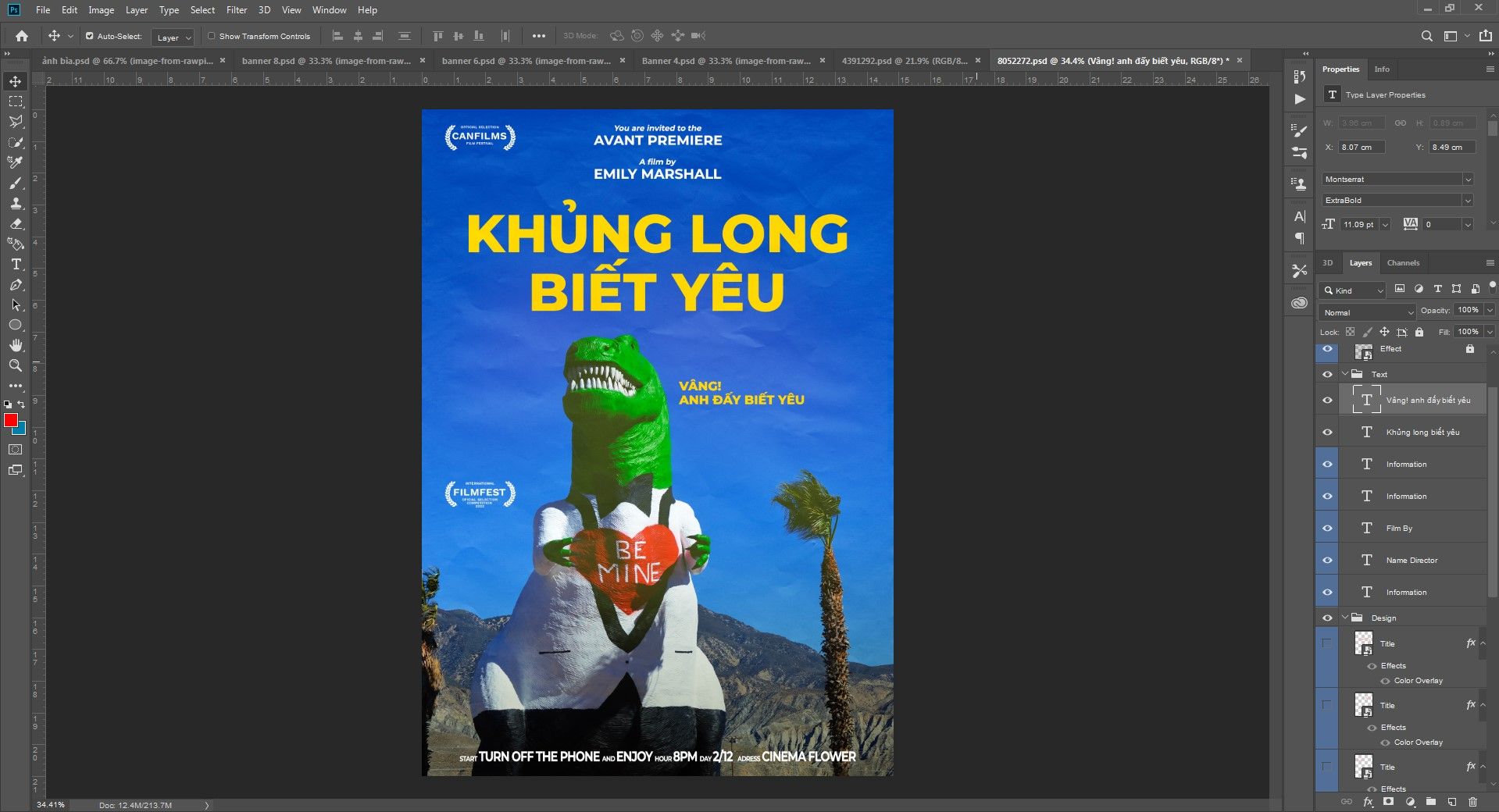
Task: Collapse the Text layer group
Action: coord(1345,374)
